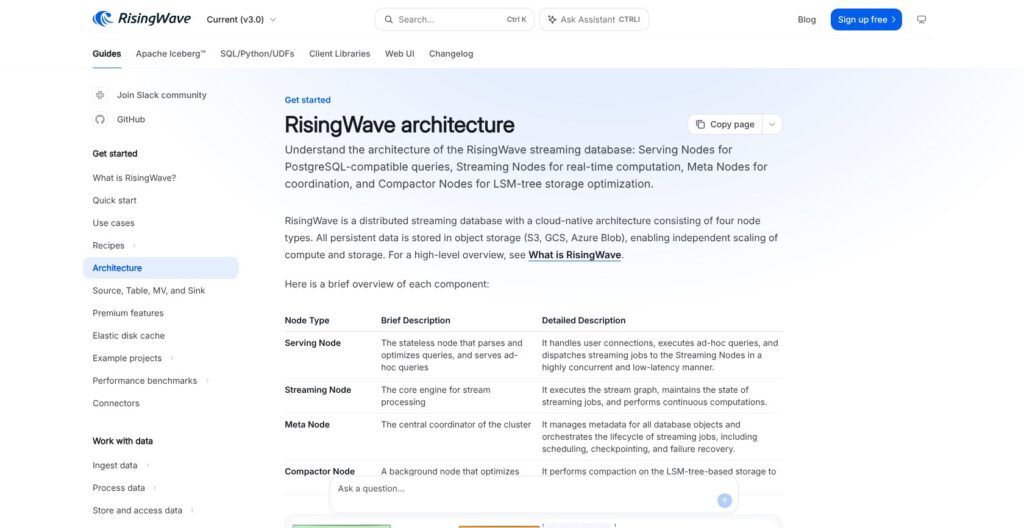Click the Work with data sidebar heading
The height and width of the screenshot is (528, 1024).
(123, 441)
